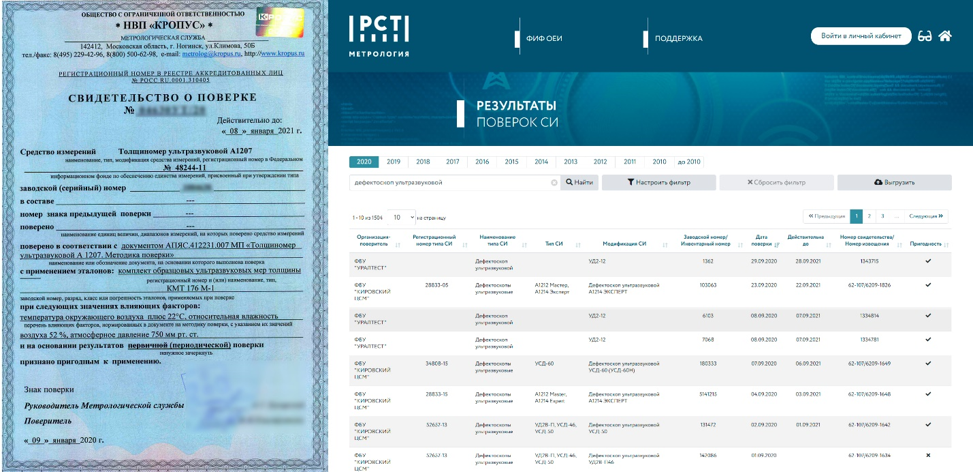Click Войти в личный кабинет button

[861, 36]
